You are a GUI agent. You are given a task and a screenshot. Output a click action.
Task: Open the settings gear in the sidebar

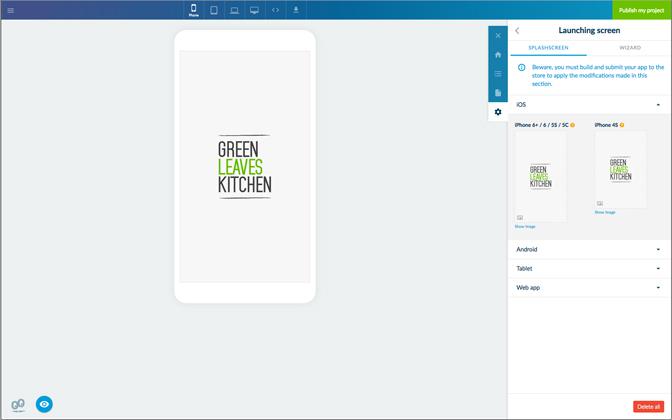tap(498, 112)
